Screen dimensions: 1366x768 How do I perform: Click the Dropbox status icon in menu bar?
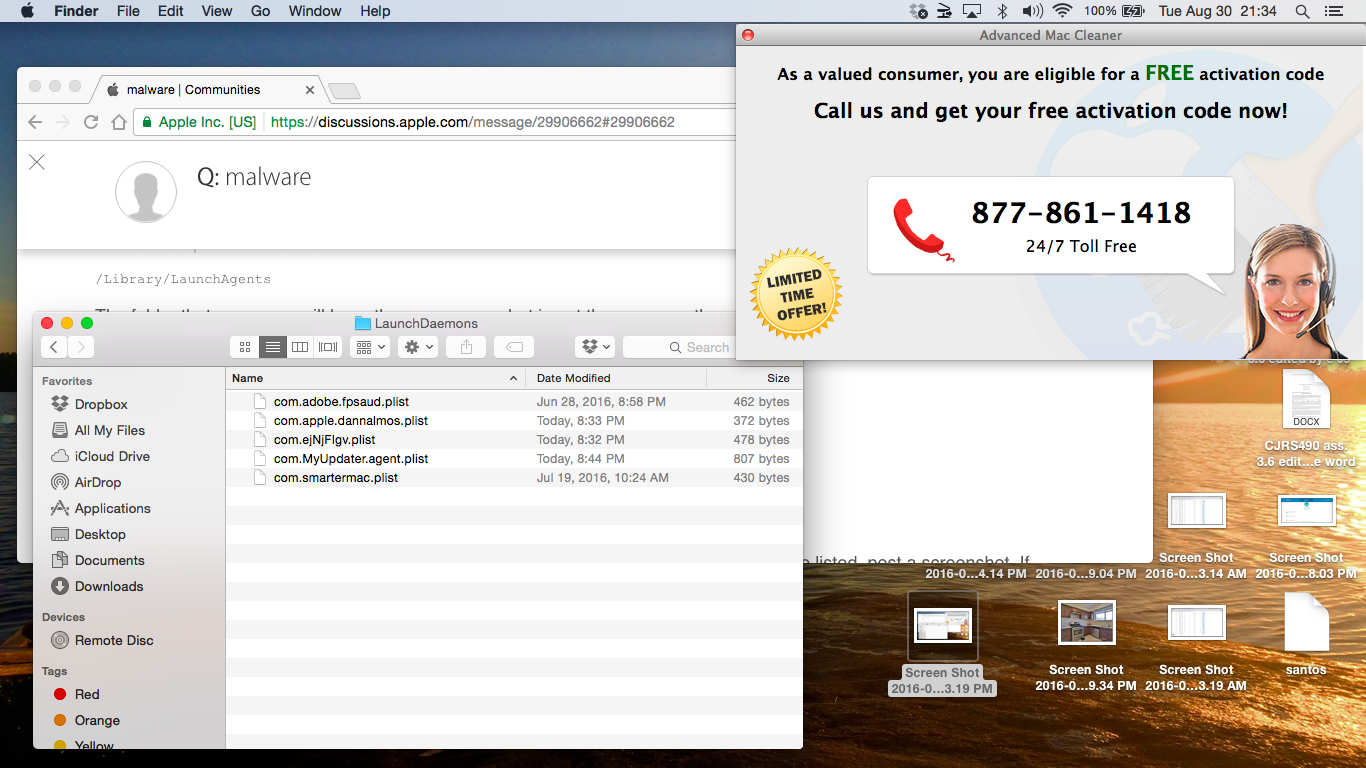(918, 11)
